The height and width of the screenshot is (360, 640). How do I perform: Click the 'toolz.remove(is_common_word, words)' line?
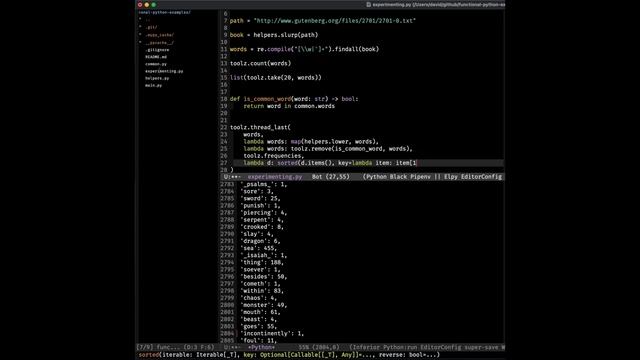[328, 149]
